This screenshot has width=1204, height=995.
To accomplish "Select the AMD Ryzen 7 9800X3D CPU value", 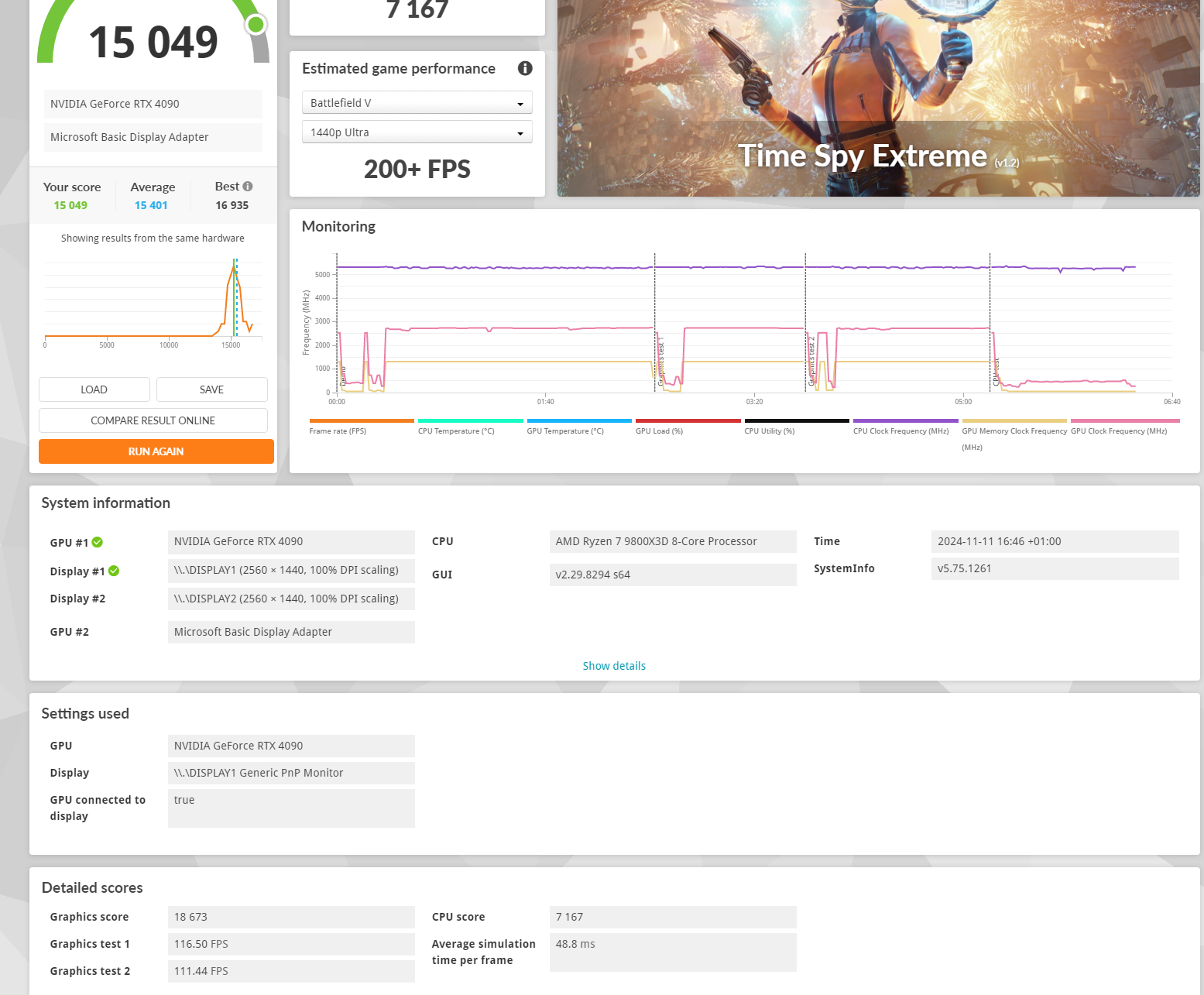I will tap(673, 541).
